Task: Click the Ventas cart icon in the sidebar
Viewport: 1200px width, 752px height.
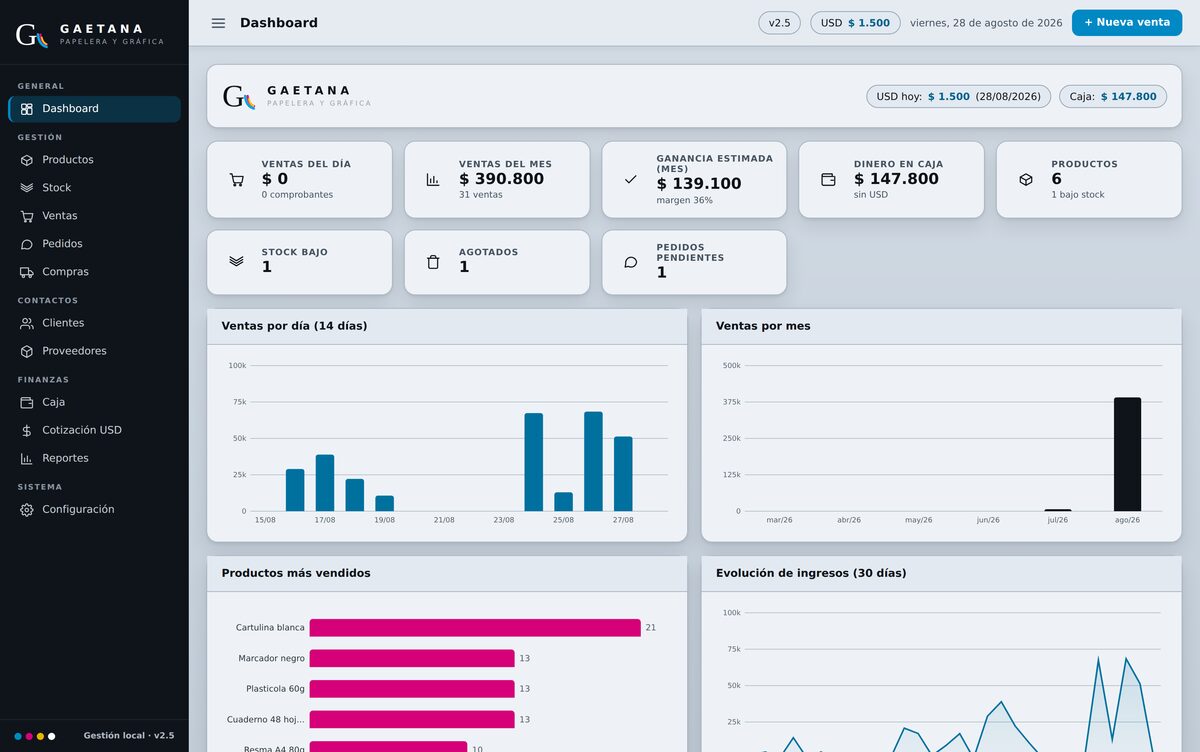Action: tap(27, 216)
